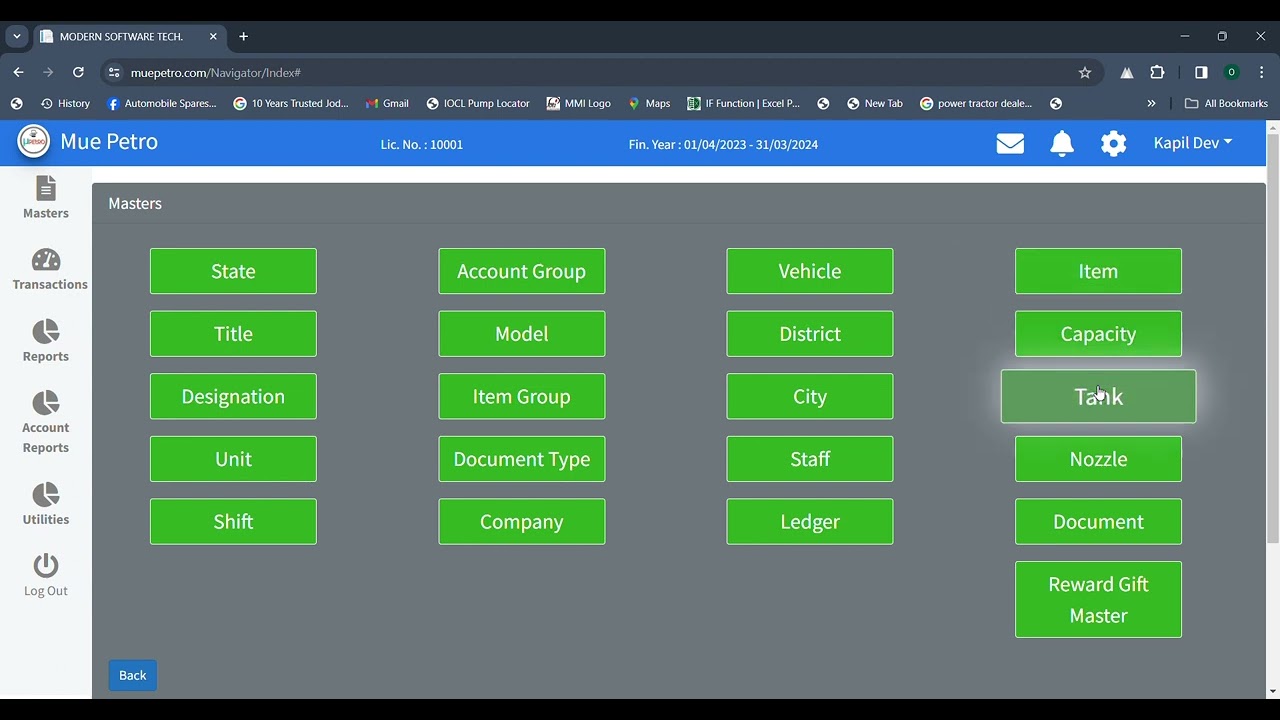Open the Reward Gift Master
Screen dimensions: 1280x720
pos(1098,600)
